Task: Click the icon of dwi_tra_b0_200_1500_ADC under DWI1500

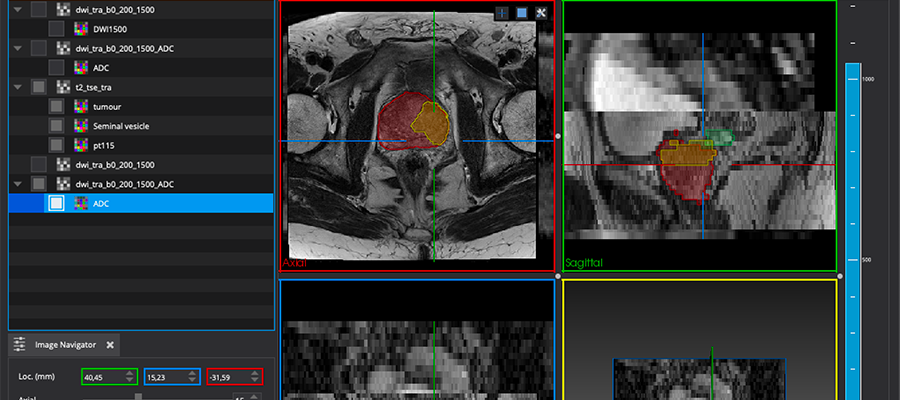Action: point(63,48)
